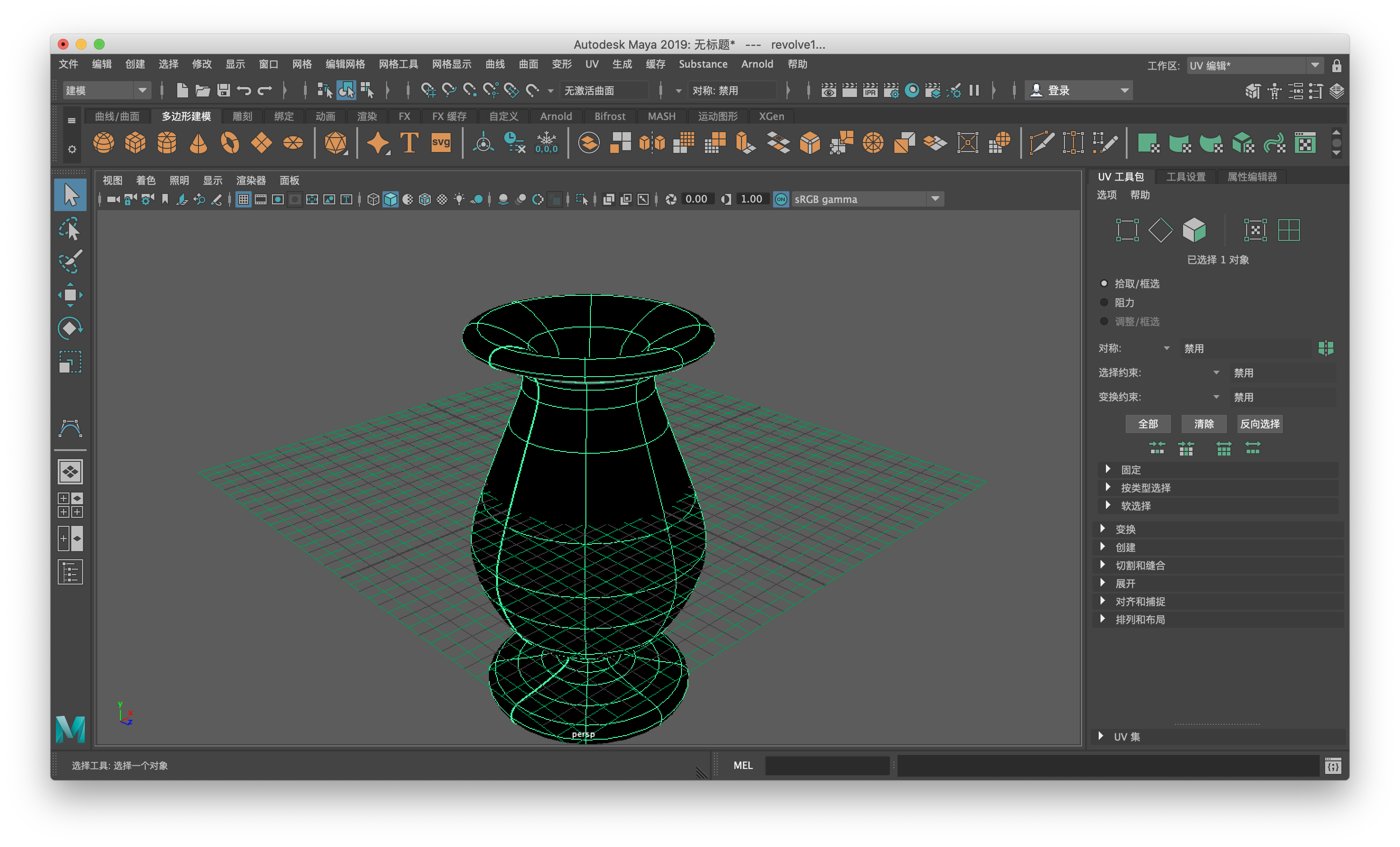Viewport: 1400px width, 847px height.
Task: Click the 清除 button
Action: pyautogui.click(x=1203, y=424)
